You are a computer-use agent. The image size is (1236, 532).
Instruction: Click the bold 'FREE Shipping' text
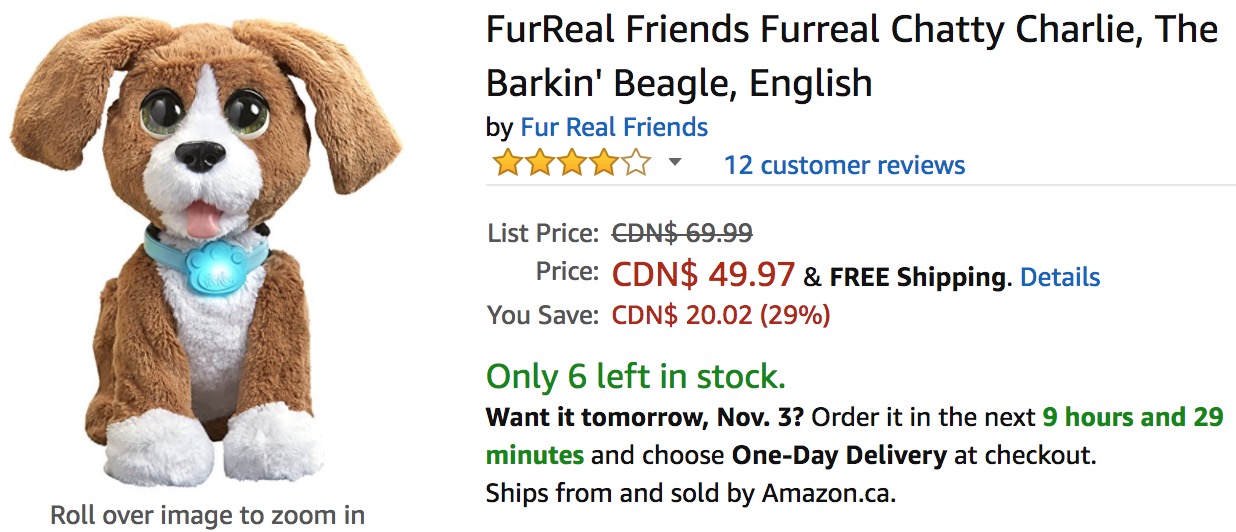(917, 277)
